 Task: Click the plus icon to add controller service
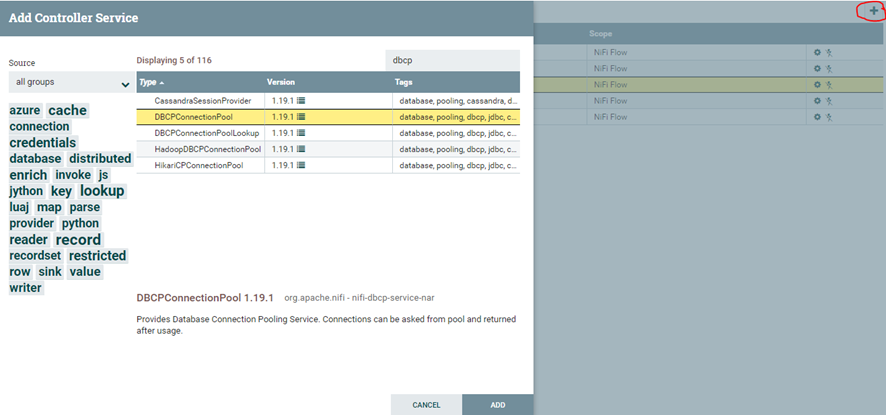point(874,11)
